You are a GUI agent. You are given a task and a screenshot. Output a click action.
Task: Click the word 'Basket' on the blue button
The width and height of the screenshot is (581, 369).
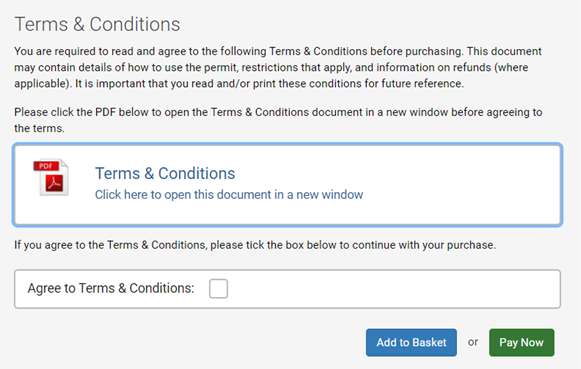(x=429, y=342)
